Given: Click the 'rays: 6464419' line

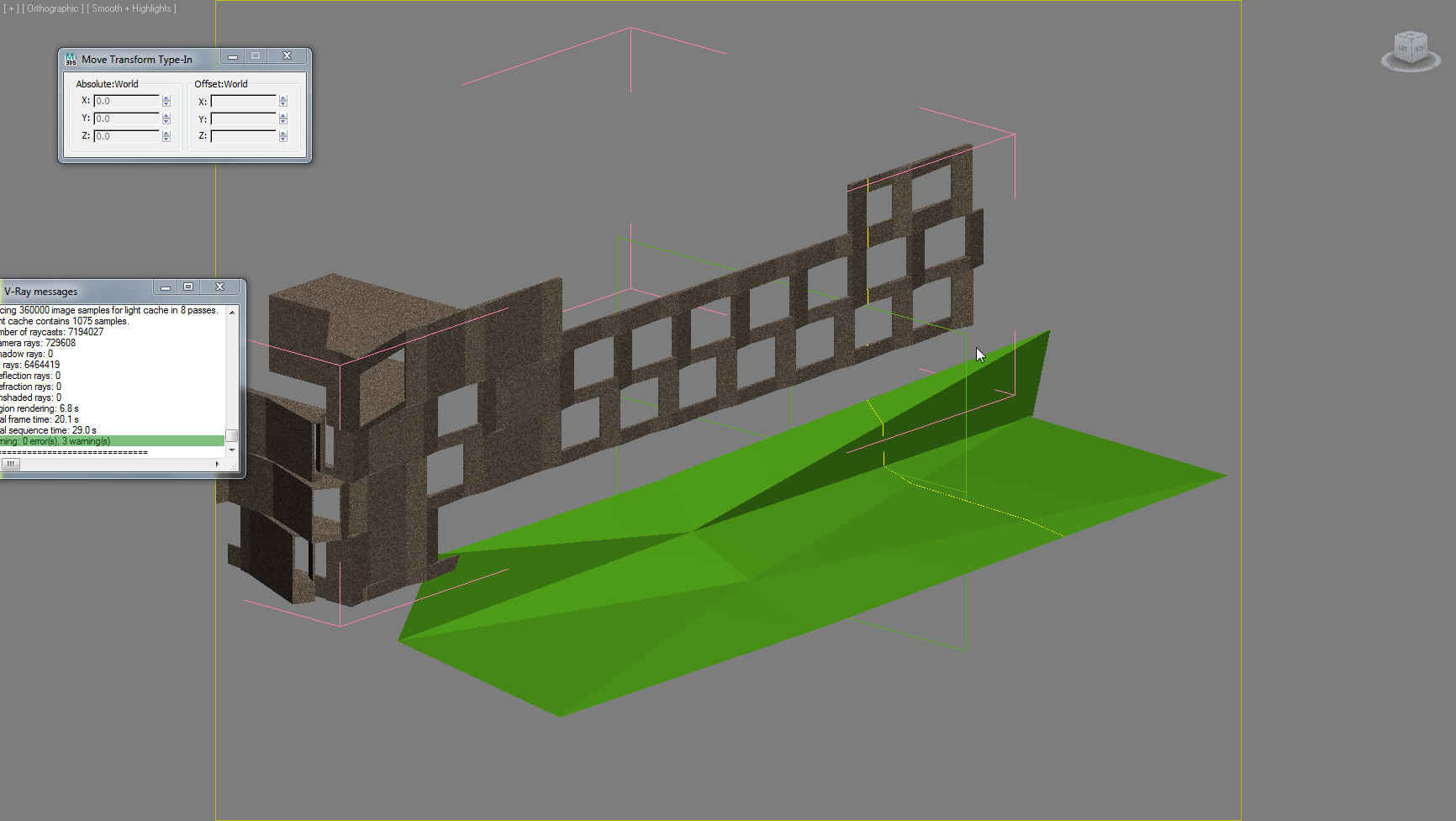Looking at the screenshot, I should click(30, 365).
